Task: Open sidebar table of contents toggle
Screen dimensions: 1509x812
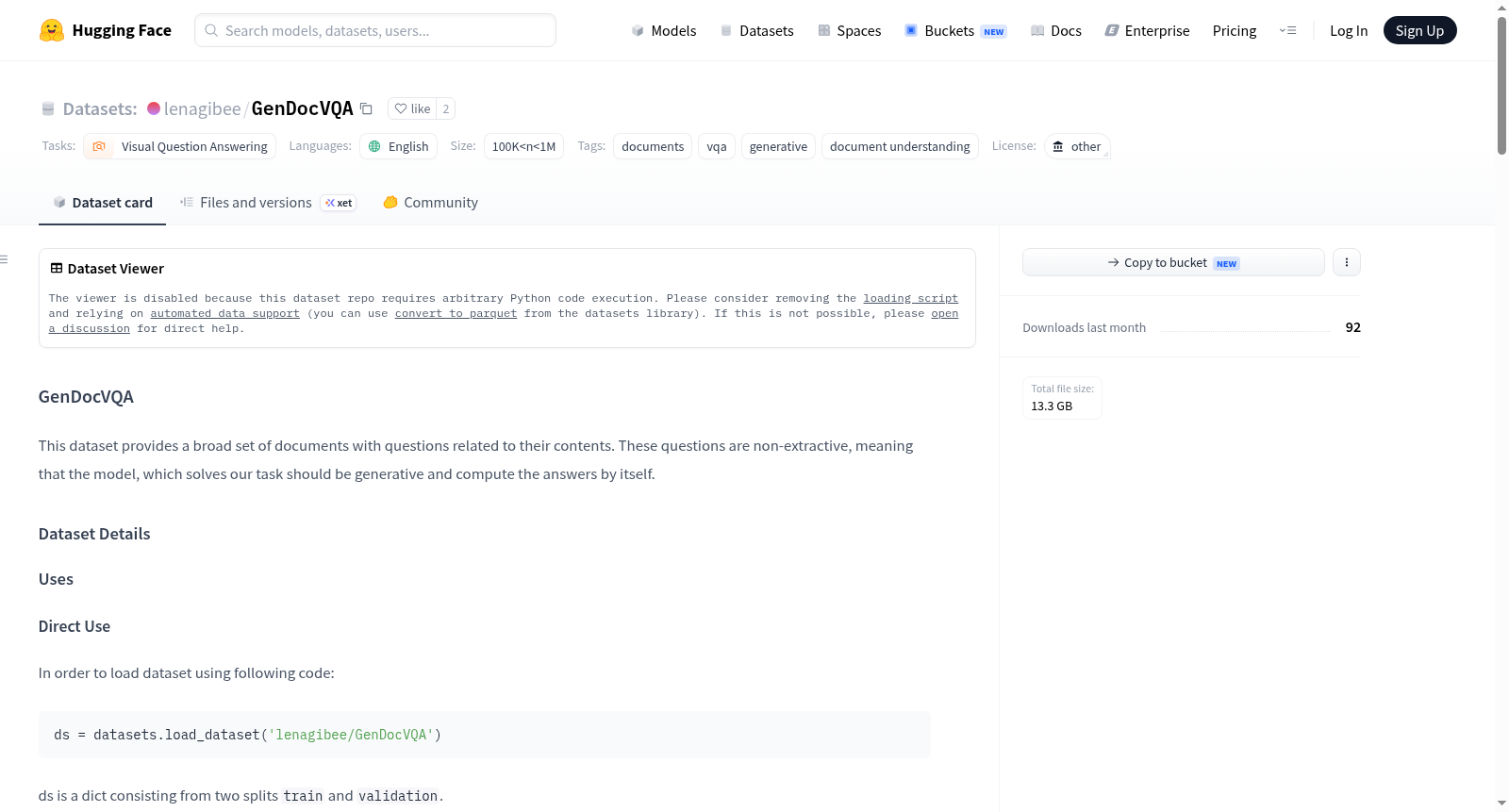Action: tap(5, 259)
